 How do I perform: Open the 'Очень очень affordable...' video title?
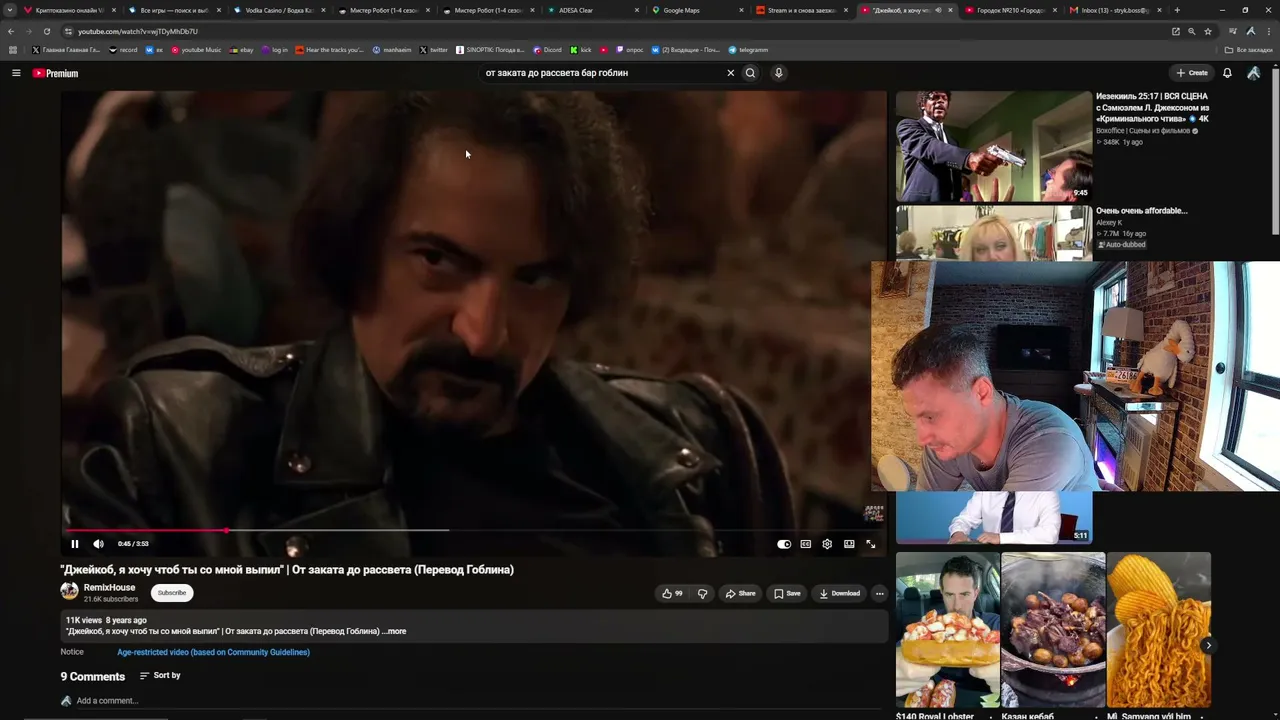pos(1142,211)
